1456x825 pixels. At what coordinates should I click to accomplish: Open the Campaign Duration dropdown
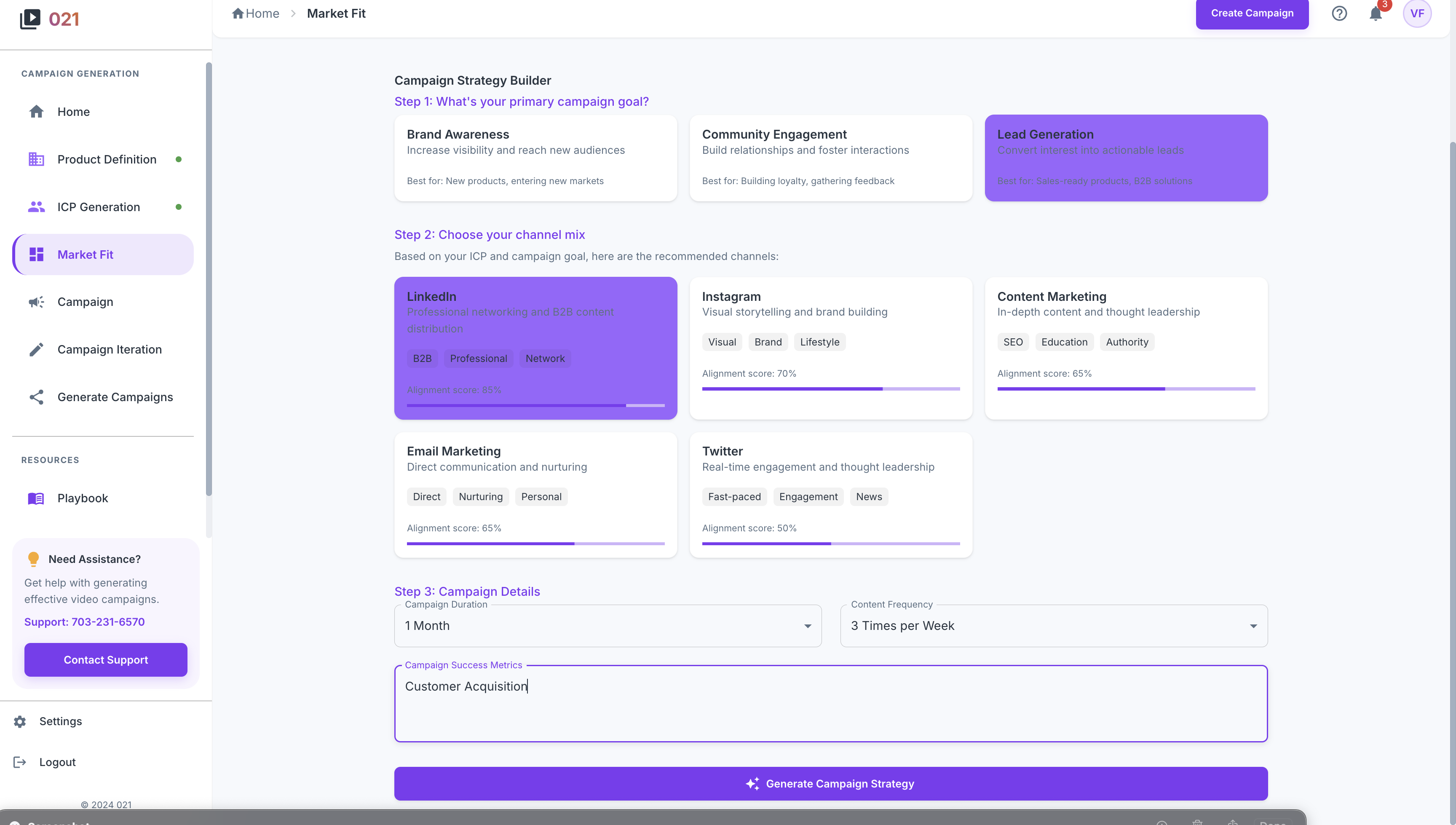coord(608,626)
